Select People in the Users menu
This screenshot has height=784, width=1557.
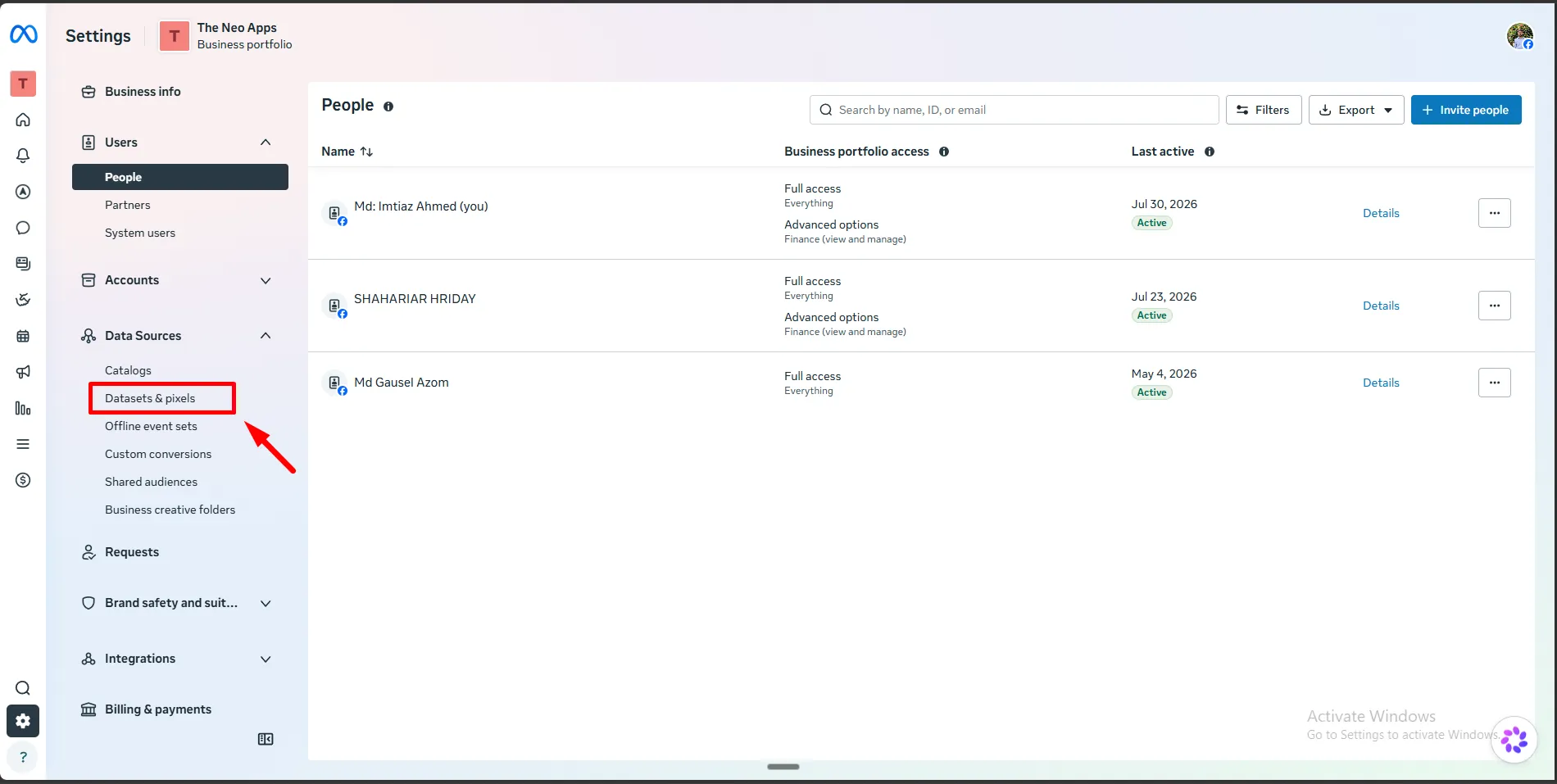tap(180, 177)
